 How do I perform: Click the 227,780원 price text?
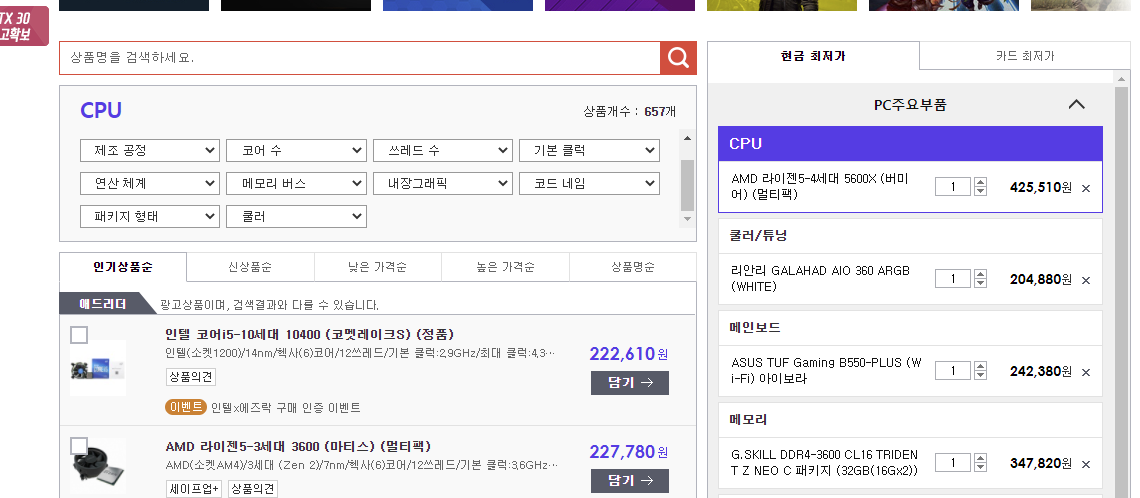(629, 451)
